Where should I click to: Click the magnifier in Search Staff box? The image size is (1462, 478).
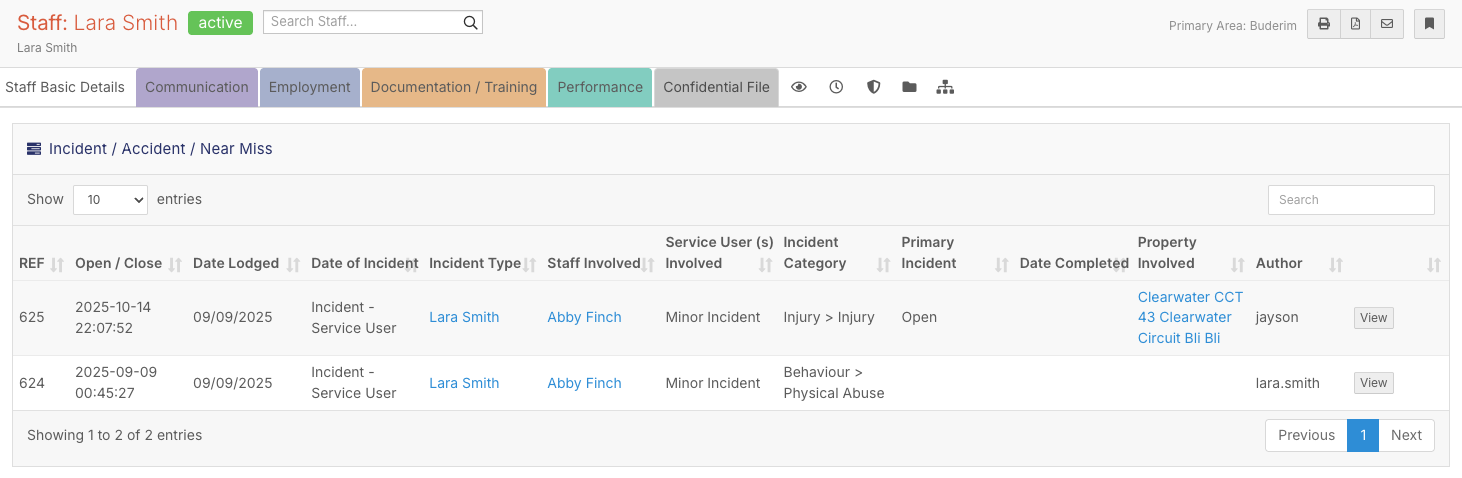coord(470,22)
